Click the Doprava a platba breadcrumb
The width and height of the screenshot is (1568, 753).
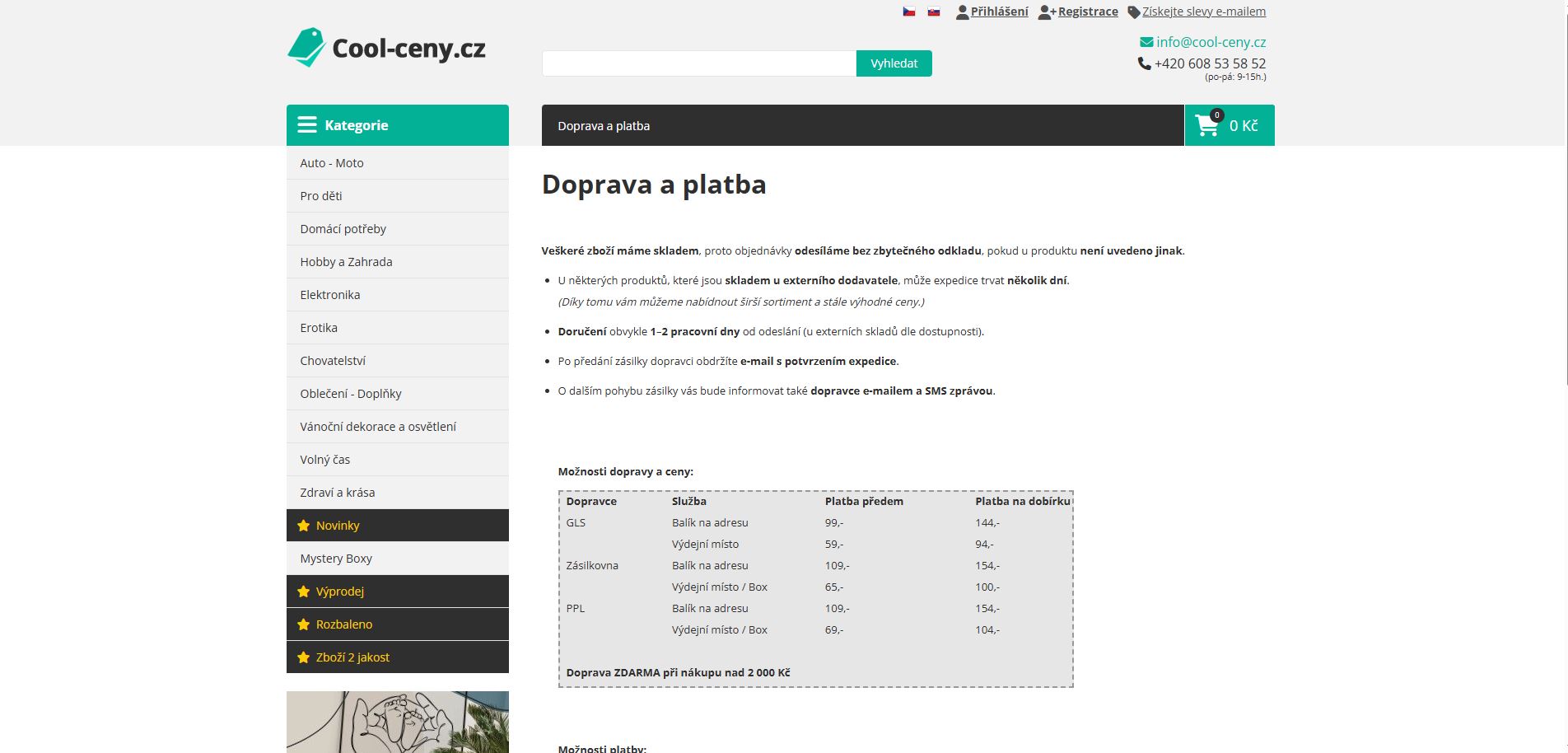pos(604,126)
